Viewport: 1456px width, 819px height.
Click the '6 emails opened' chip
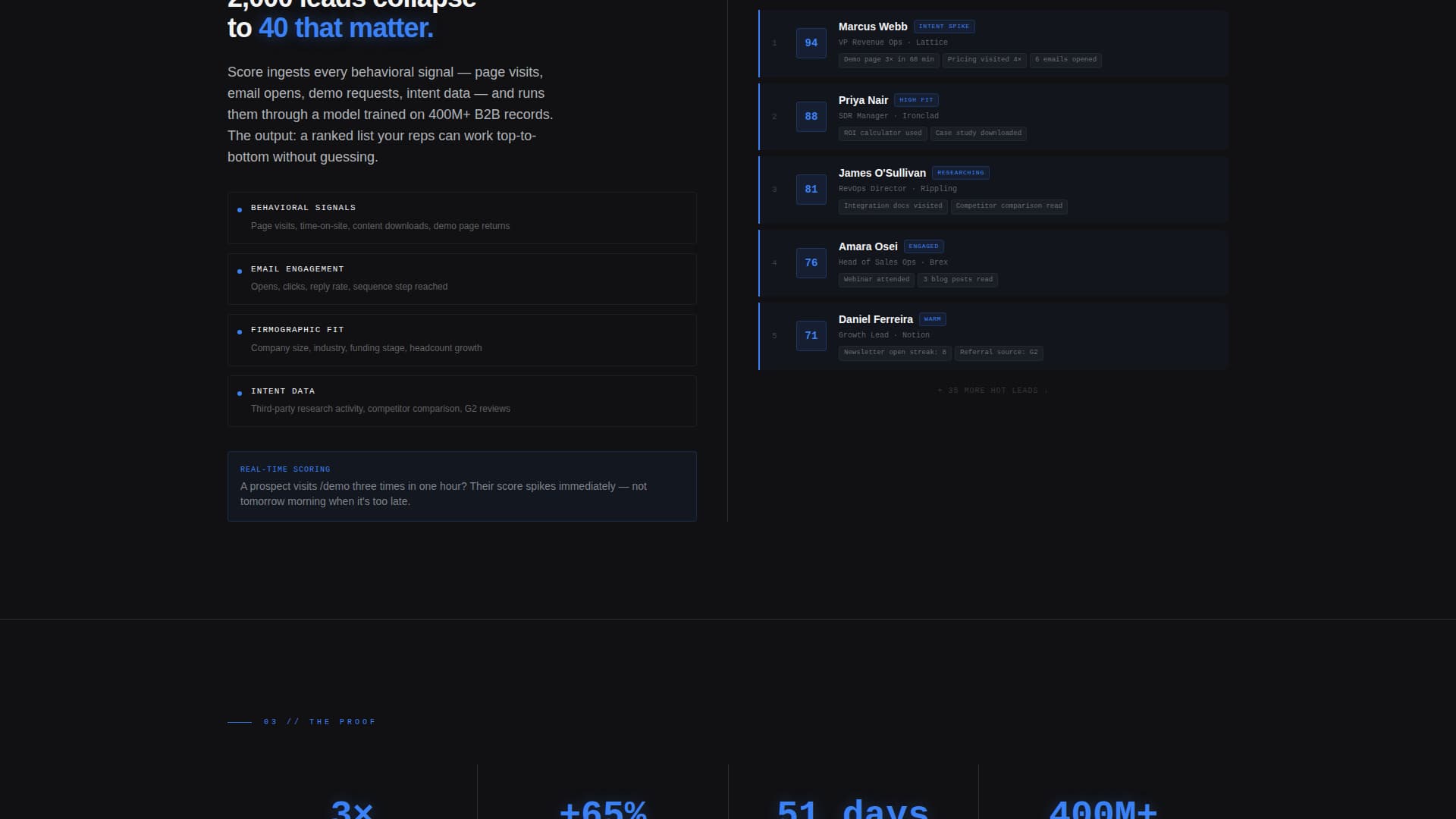click(1065, 60)
